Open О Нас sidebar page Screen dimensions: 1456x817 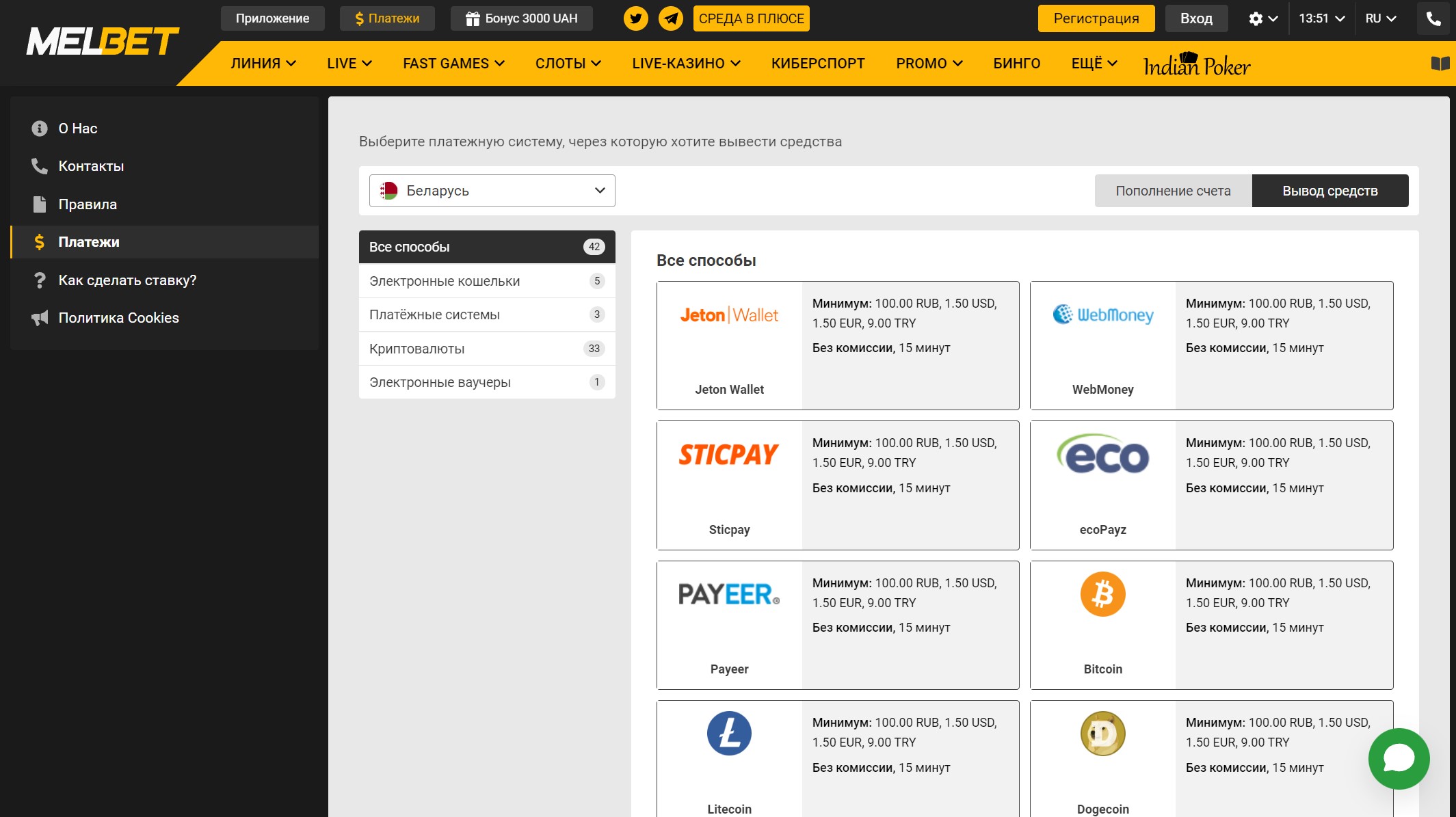pyautogui.click(x=164, y=129)
